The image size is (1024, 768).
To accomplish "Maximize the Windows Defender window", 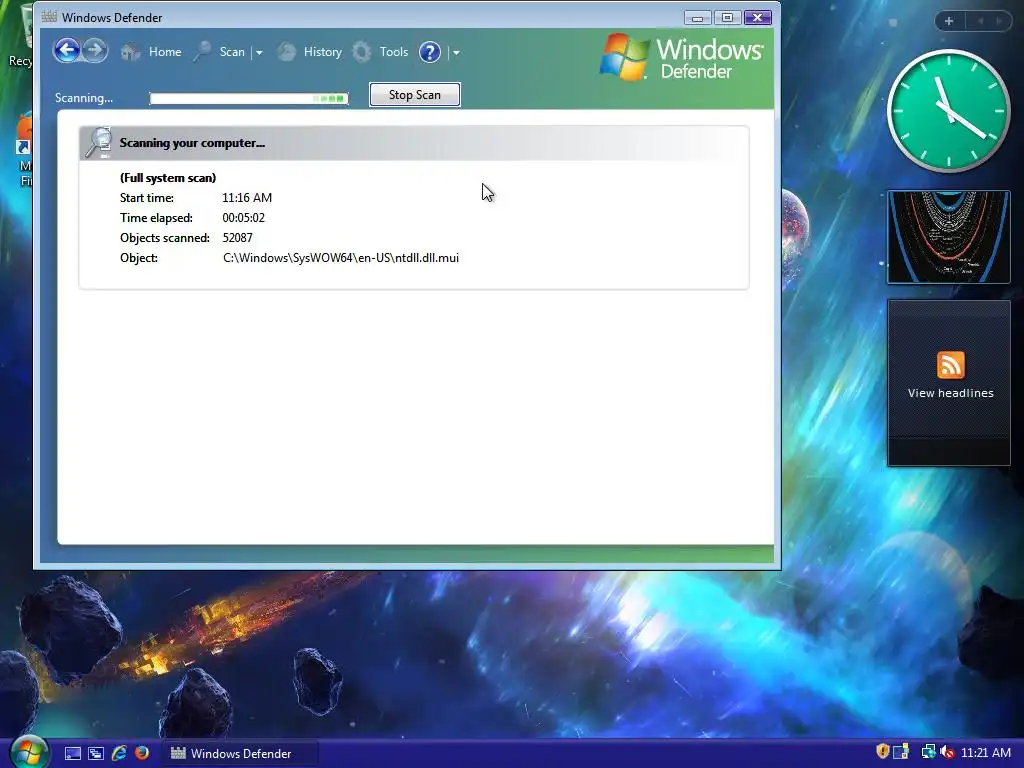I will pos(727,18).
